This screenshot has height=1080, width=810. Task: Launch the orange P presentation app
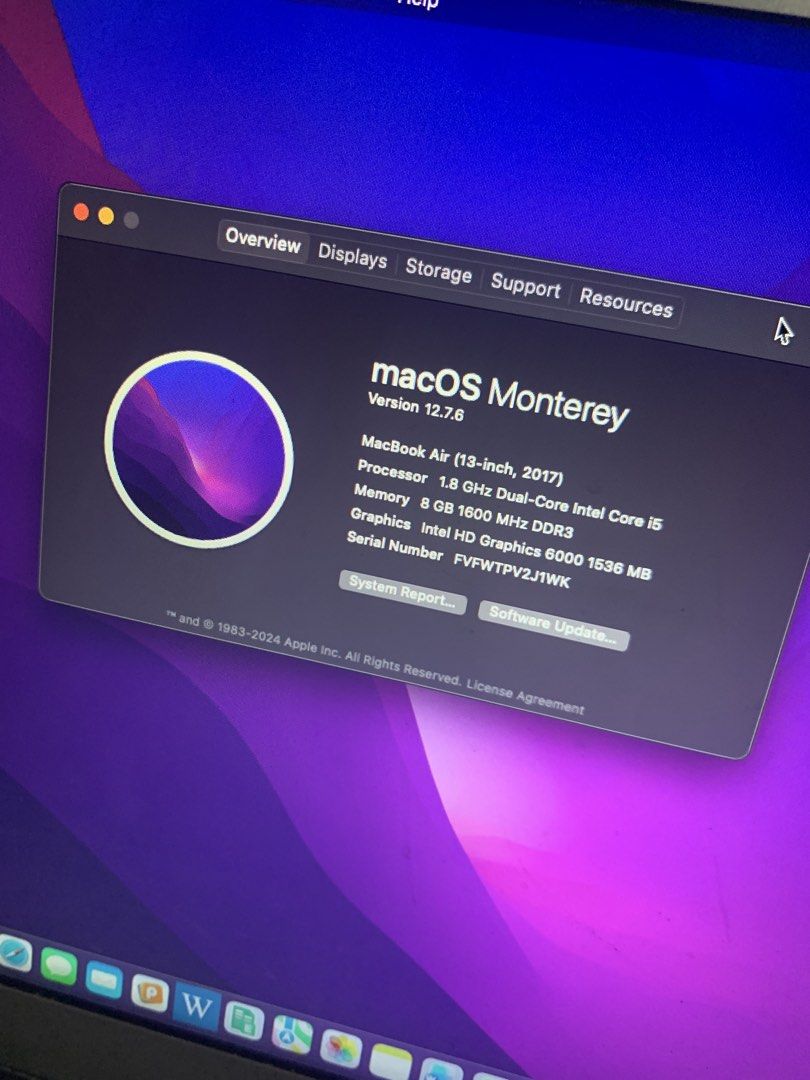click(x=150, y=994)
